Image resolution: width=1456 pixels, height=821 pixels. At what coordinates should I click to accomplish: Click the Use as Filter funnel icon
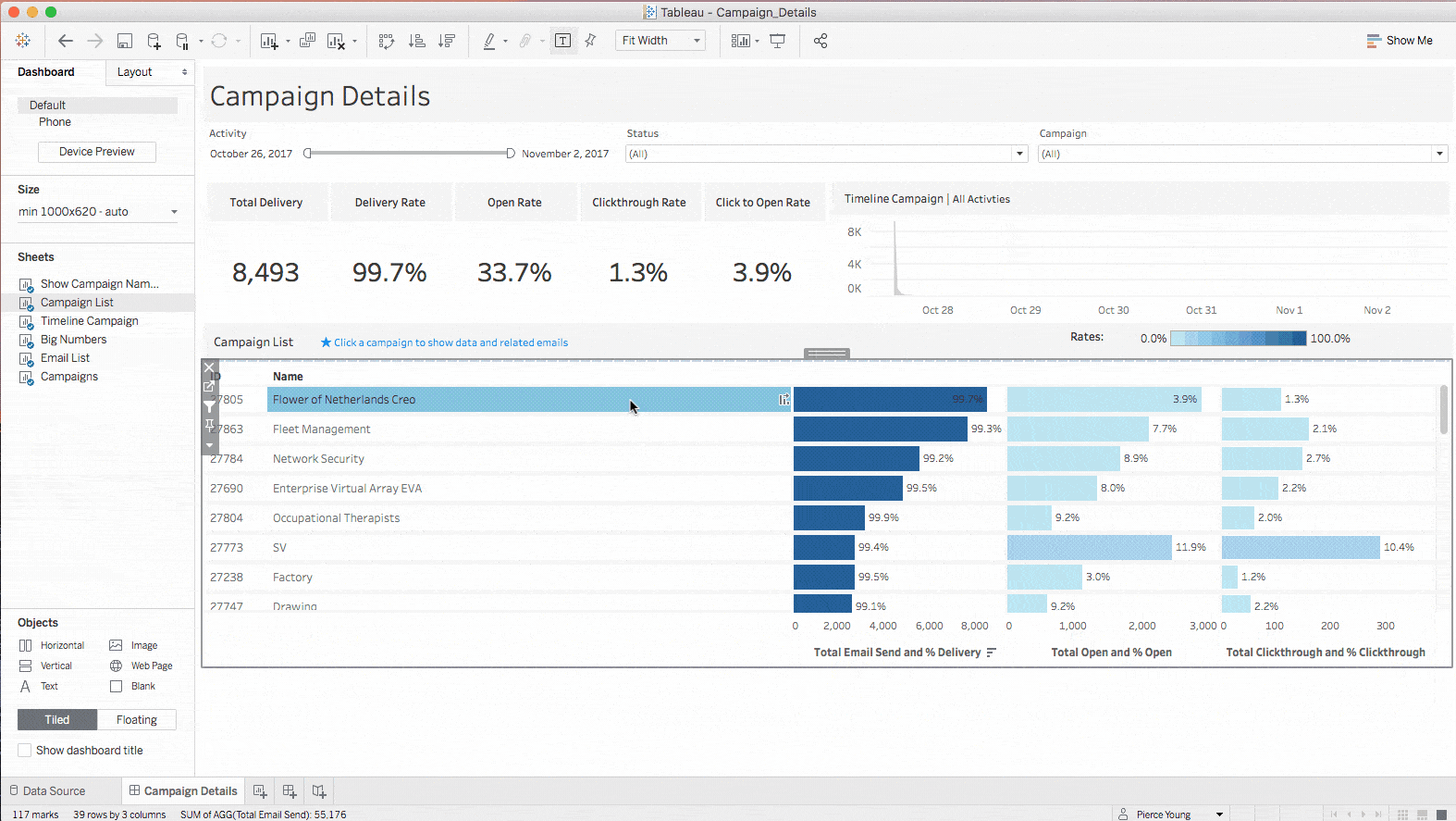coord(210,406)
